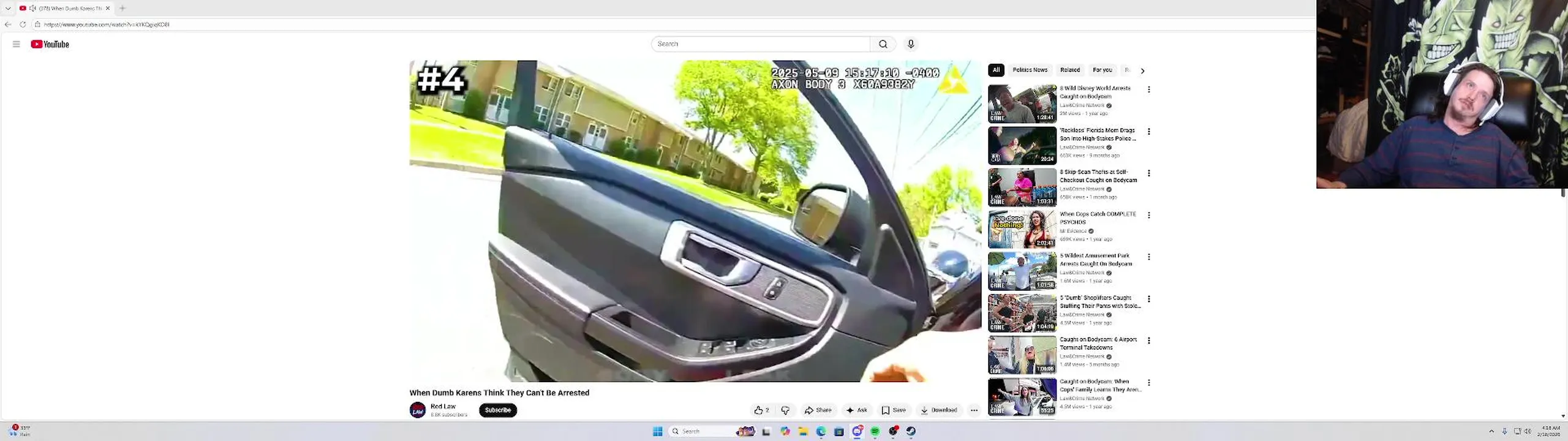Open '8 Skip-Scan Thefts' video thumbnail
Image resolution: width=1568 pixels, height=441 pixels.
(x=1022, y=187)
